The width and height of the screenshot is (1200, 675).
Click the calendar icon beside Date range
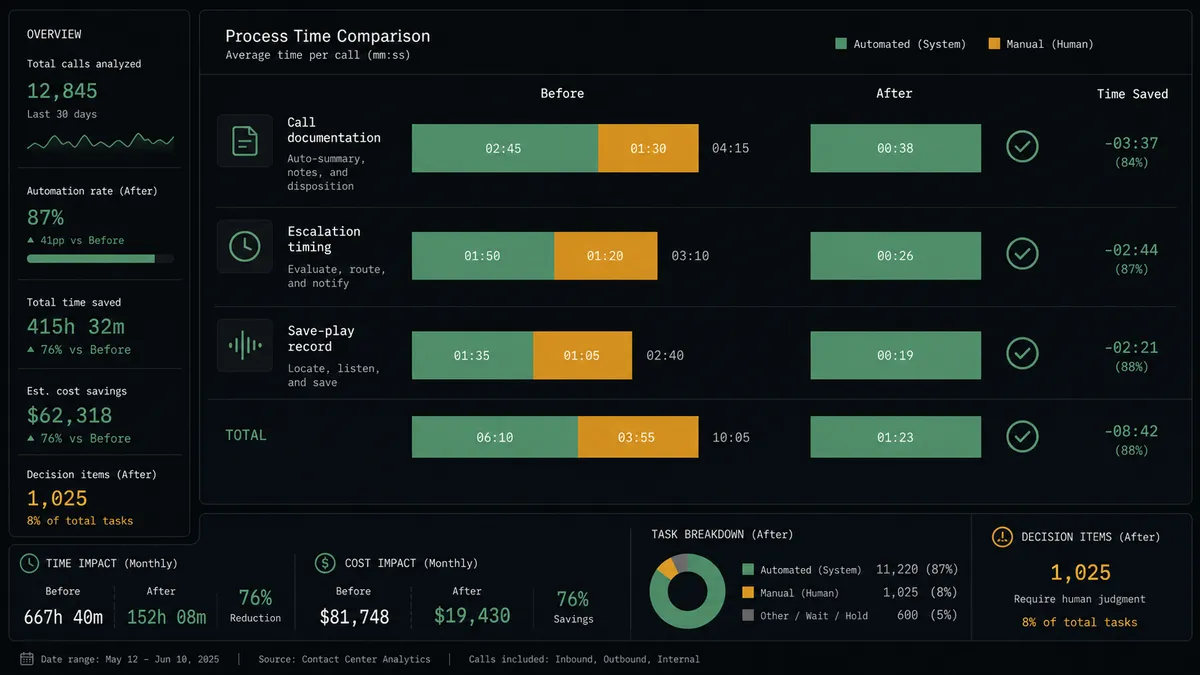pyautogui.click(x=27, y=659)
